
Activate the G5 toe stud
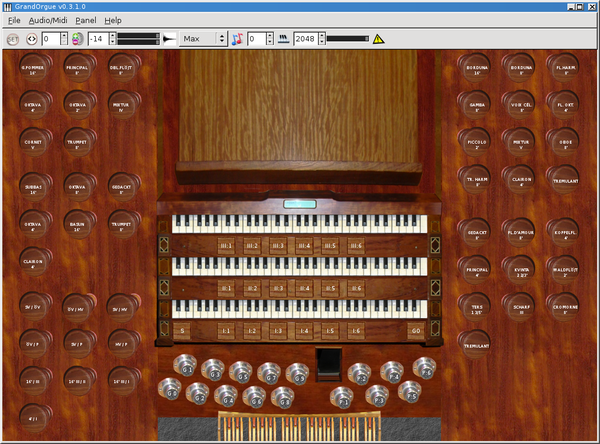[241, 372]
